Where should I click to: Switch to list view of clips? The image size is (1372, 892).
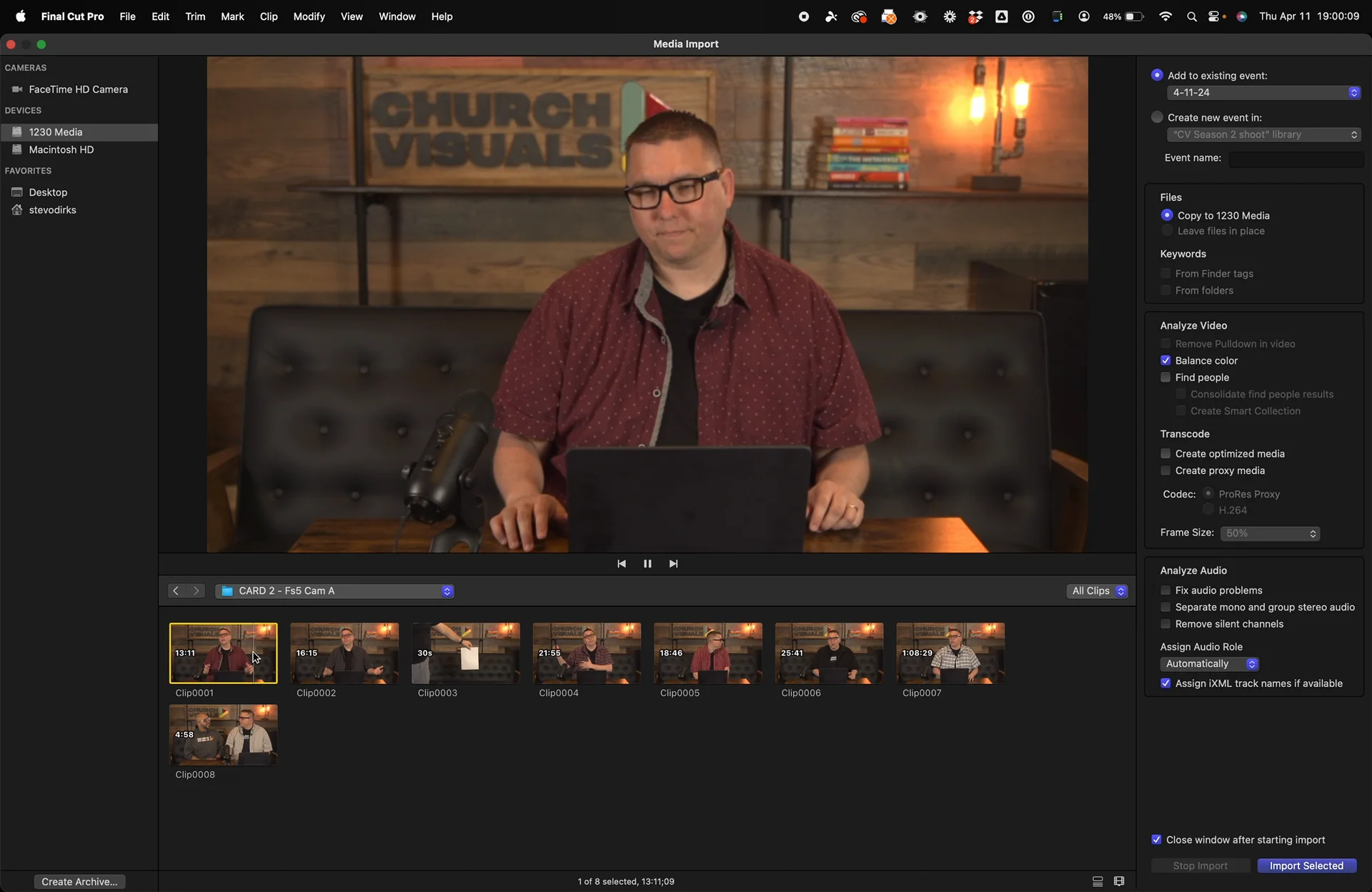click(x=1098, y=881)
